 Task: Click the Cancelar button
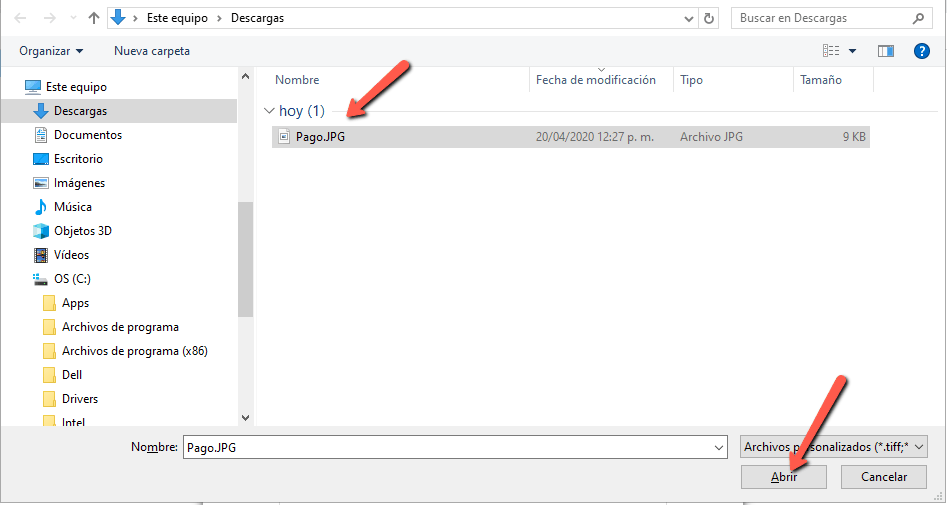884,477
